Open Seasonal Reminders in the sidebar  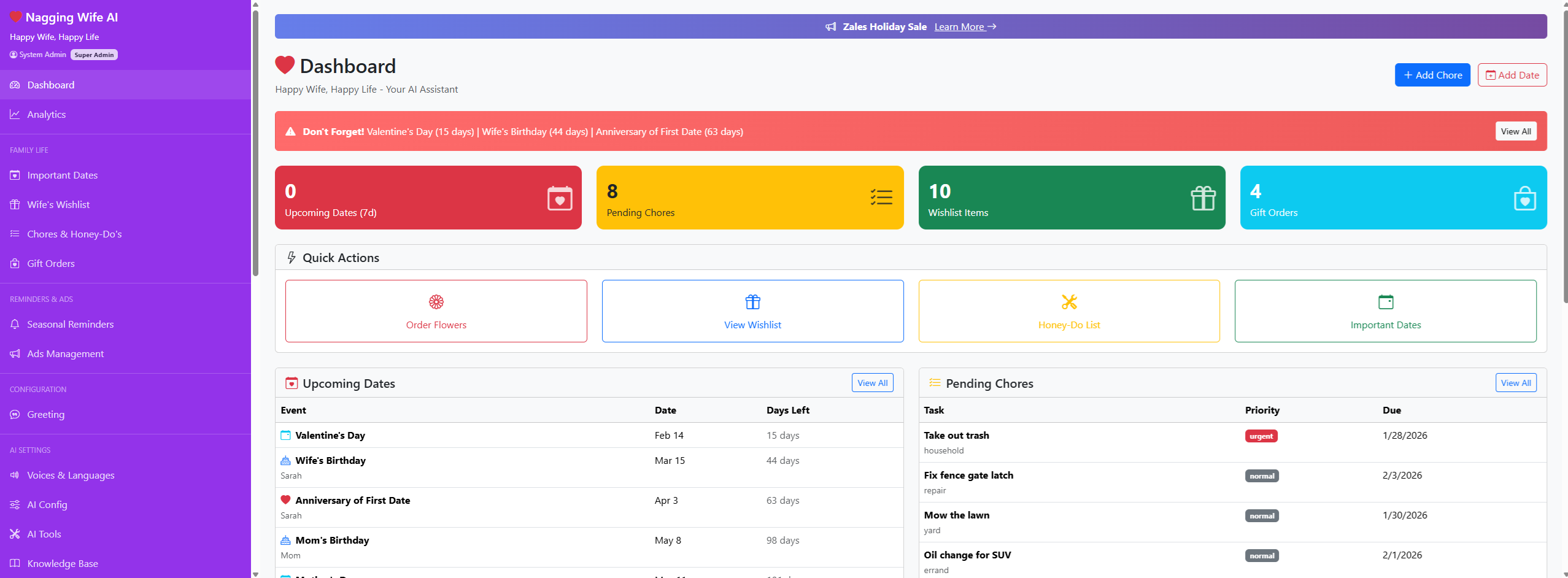pyautogui.click(x=70, y=325)
